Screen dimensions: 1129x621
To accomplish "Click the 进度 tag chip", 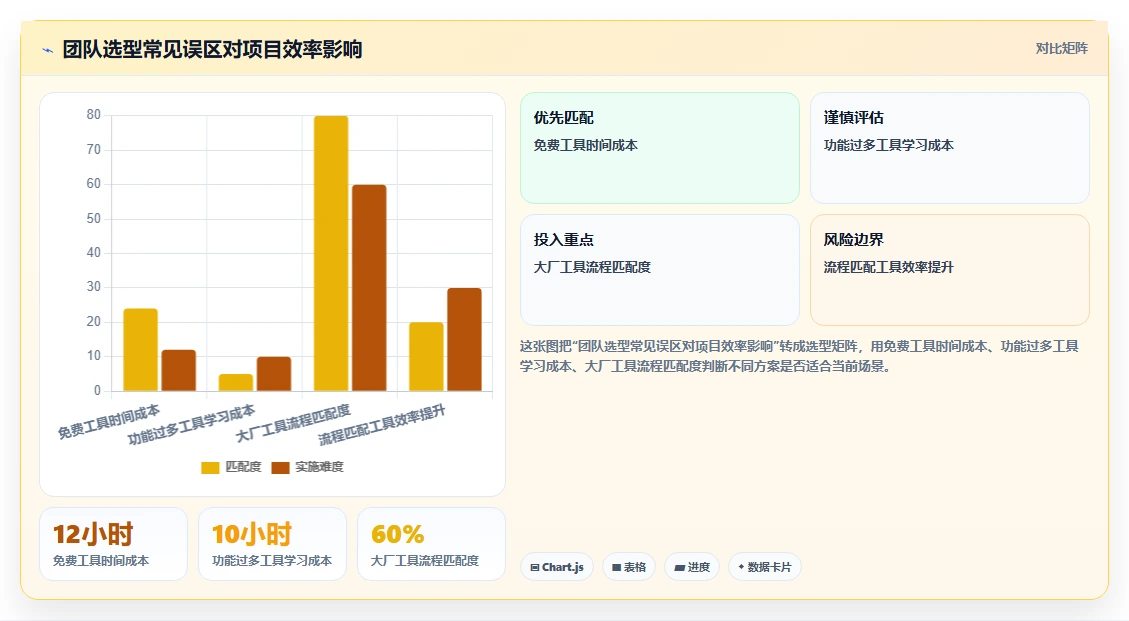I will (692, 567).
